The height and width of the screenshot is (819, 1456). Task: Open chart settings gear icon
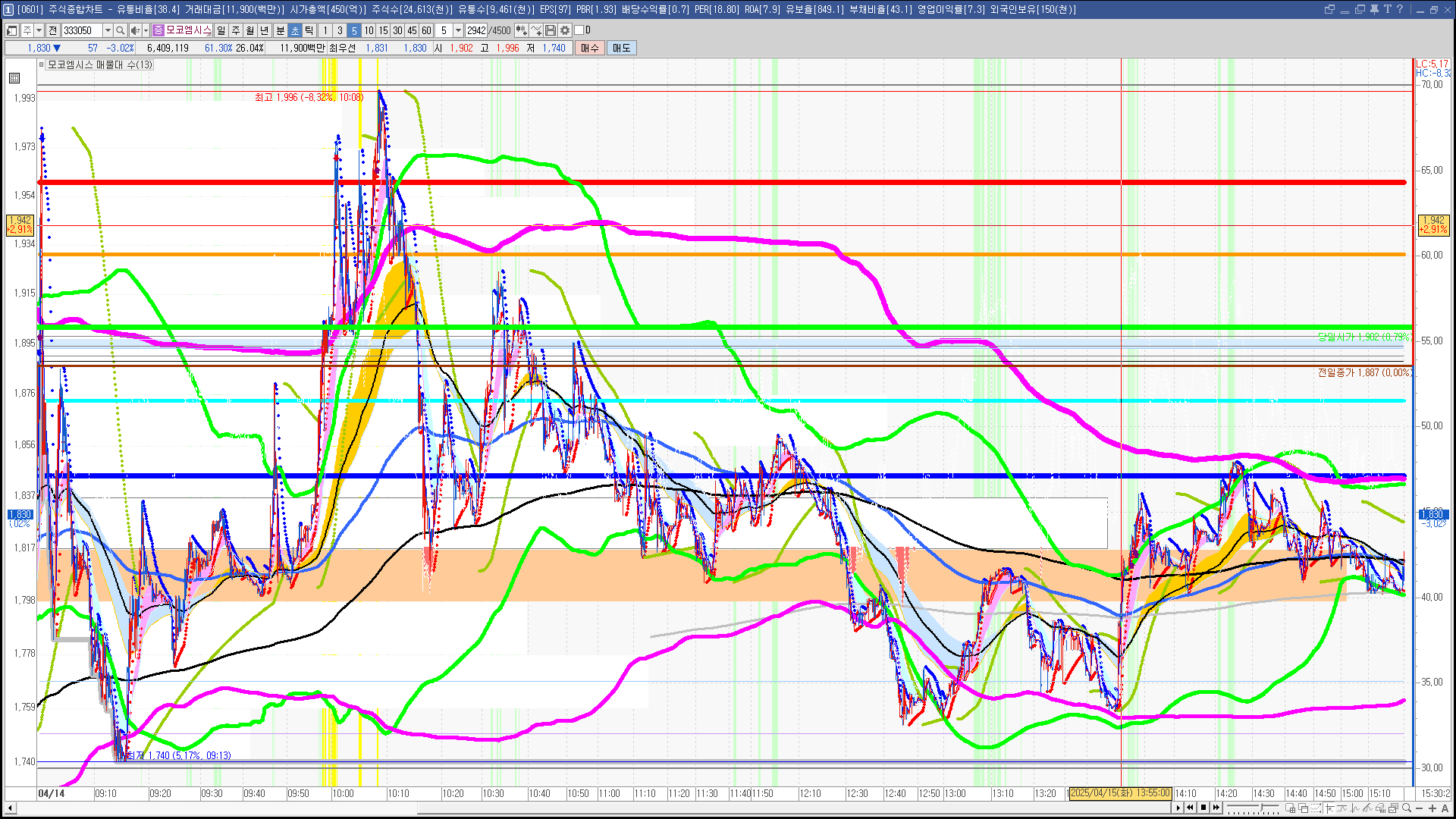point(565,30)
